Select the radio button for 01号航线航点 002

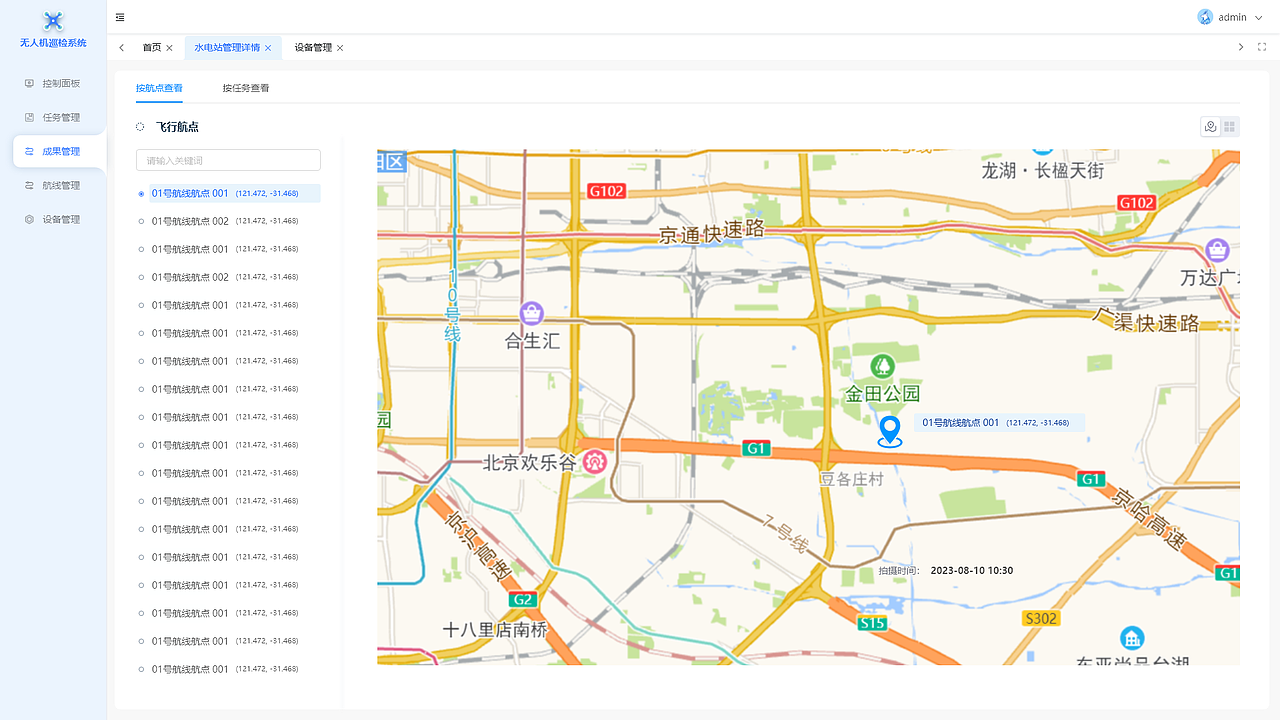141,221
